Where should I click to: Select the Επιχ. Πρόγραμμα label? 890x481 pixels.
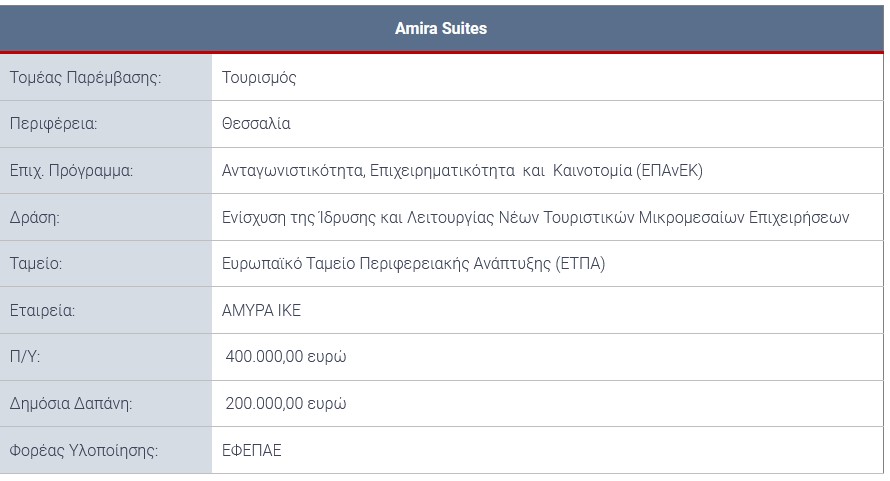coord(71,171)
